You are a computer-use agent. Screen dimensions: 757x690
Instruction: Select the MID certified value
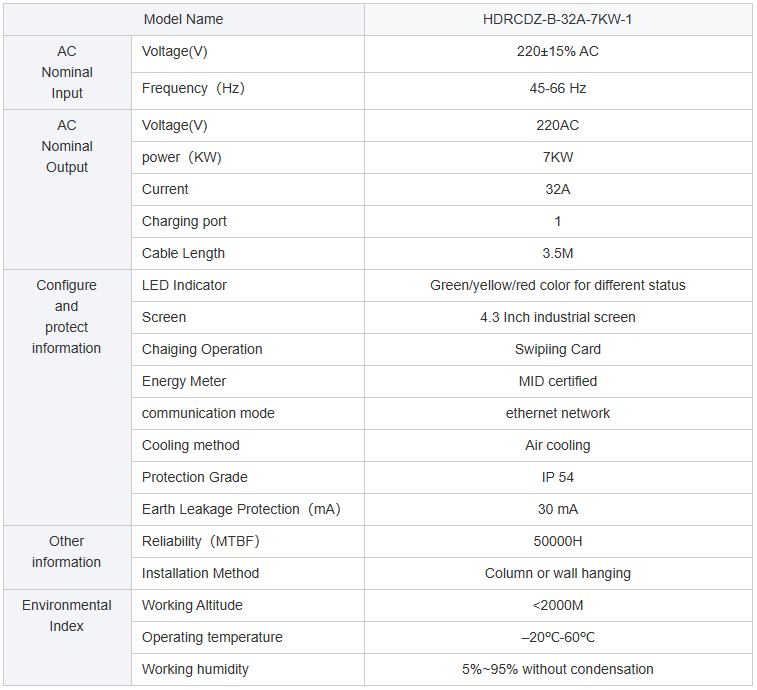tap(557, 381)
